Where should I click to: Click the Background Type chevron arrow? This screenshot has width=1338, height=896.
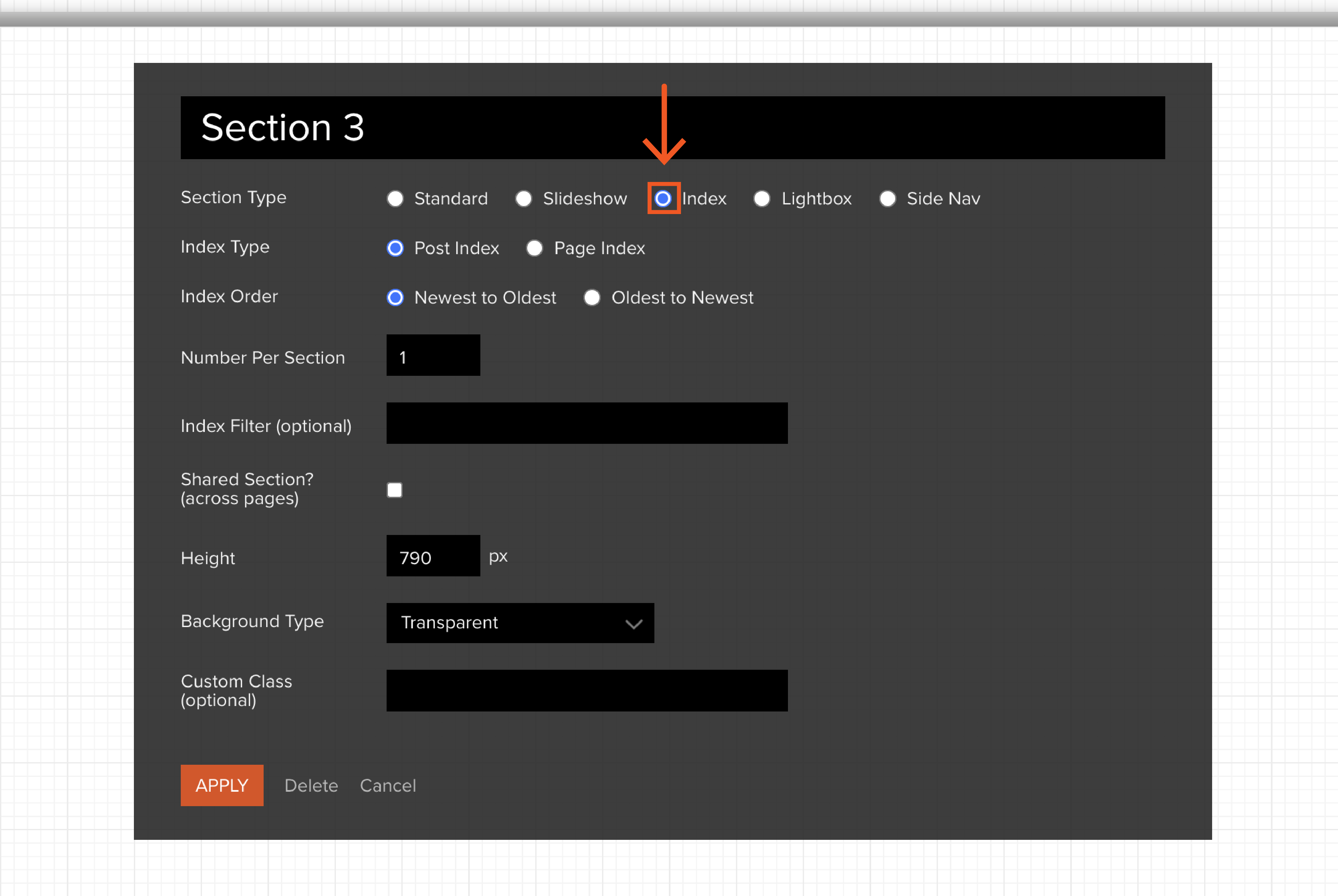(634, 624)
